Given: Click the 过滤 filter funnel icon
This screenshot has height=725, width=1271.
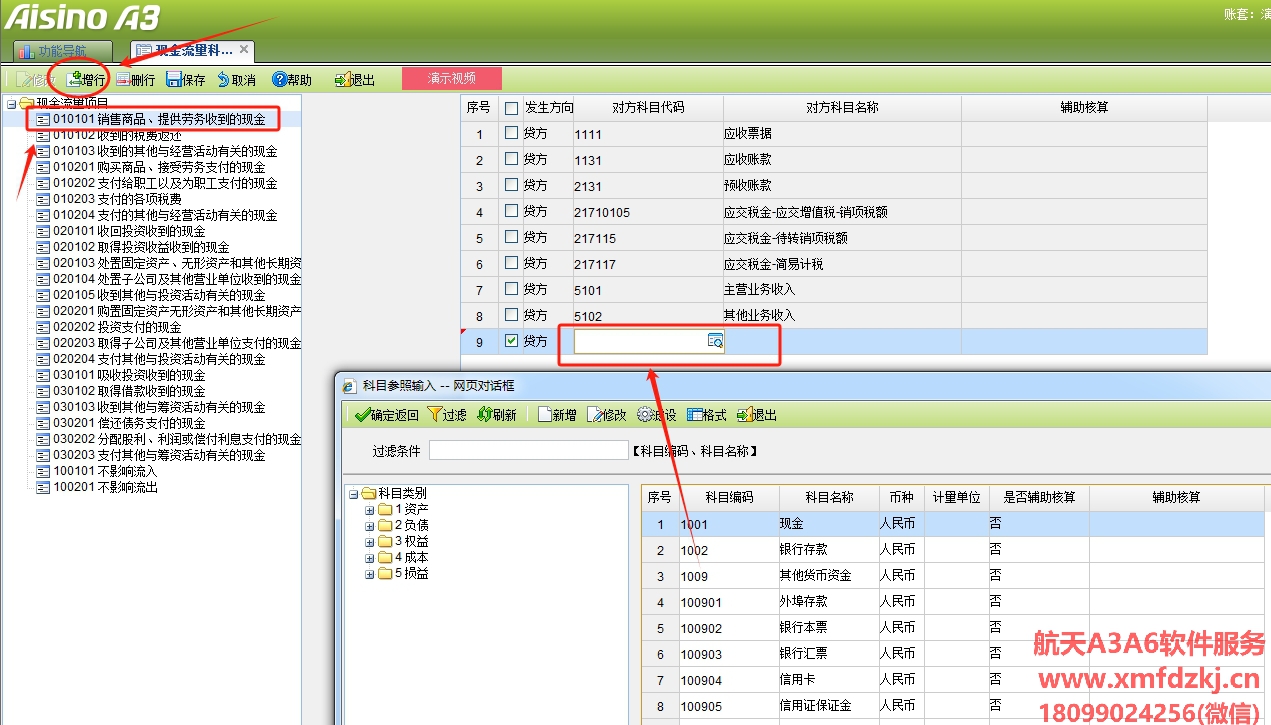Looking at the screenshot, I should (x=434, y=415).
